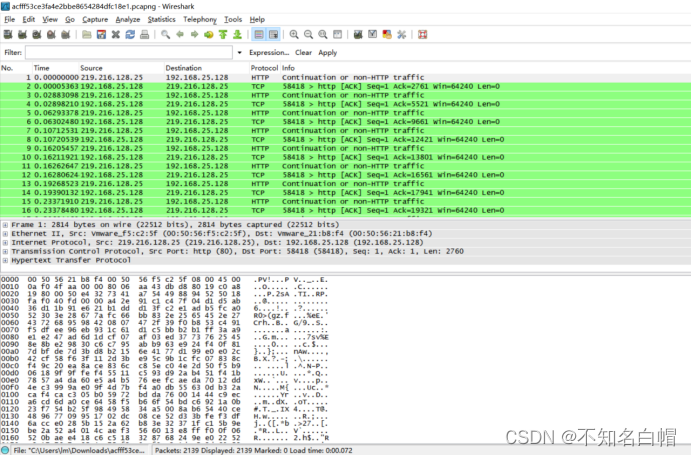The height and width of the screenshot is (456, 691).
Task: Sort packets by Info column header
Action: tap(485, 68)
